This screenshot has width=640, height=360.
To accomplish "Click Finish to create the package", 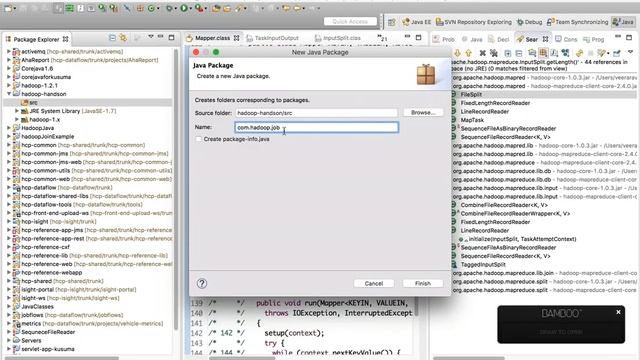I will (x=423, y=283).
